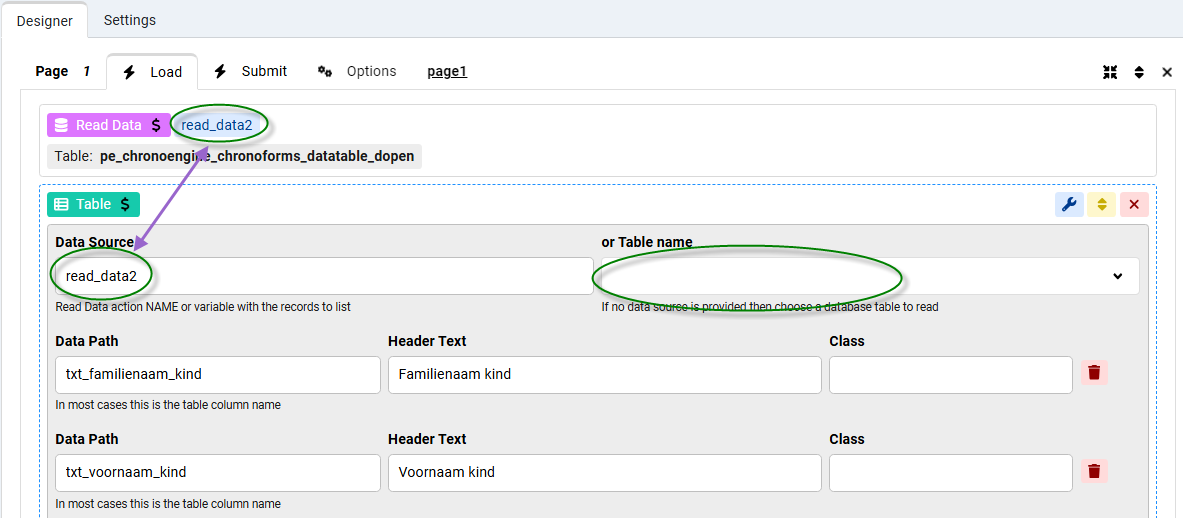Click the page1 name link
1183x518 pixels.
447,72
